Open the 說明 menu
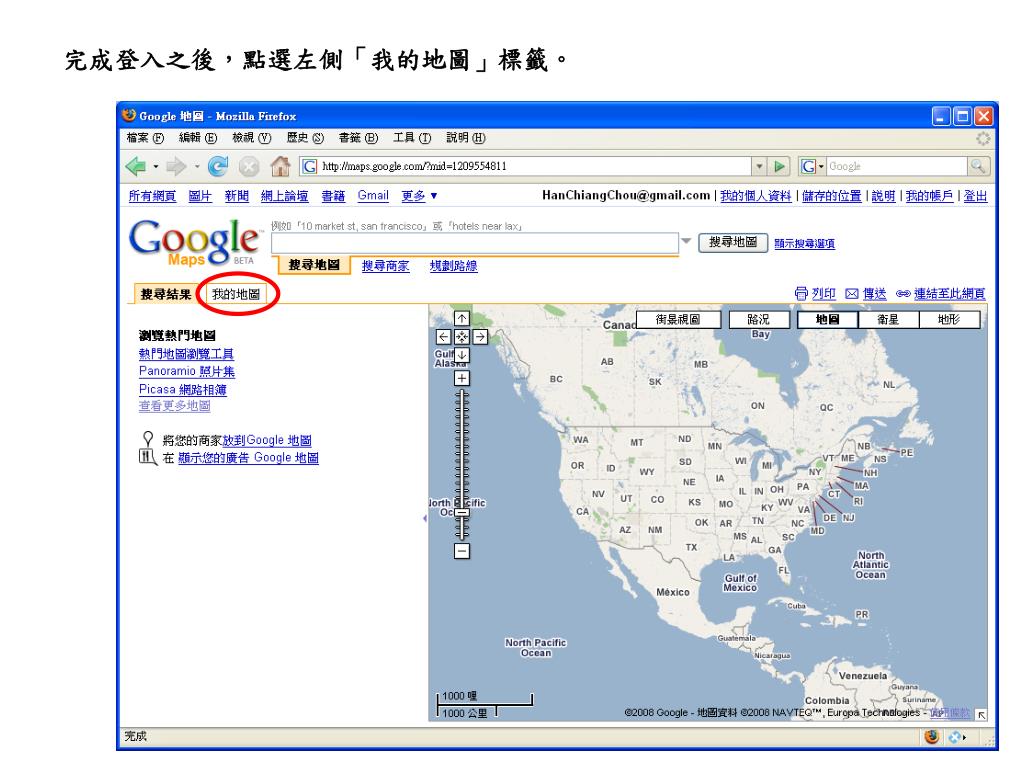Viewport: 1024px width, 768px height. pyautogui.click(x=466, y=138)
